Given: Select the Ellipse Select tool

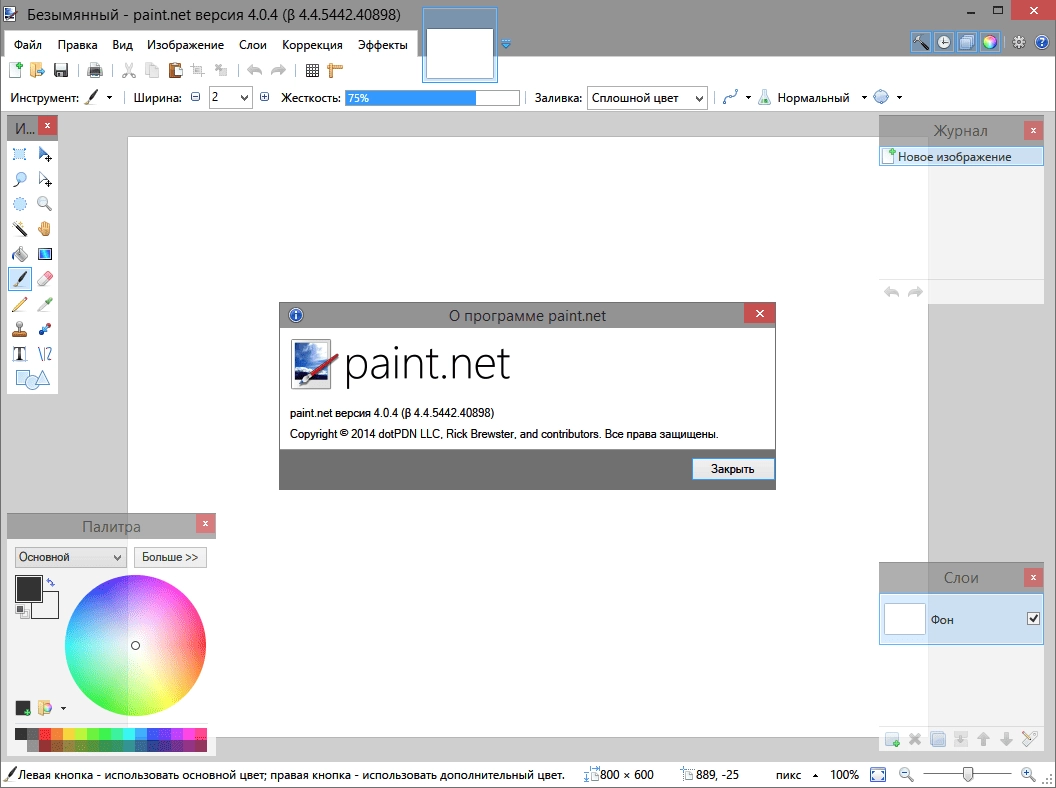Looking at the screenshot, I should (x=20, y=204).
